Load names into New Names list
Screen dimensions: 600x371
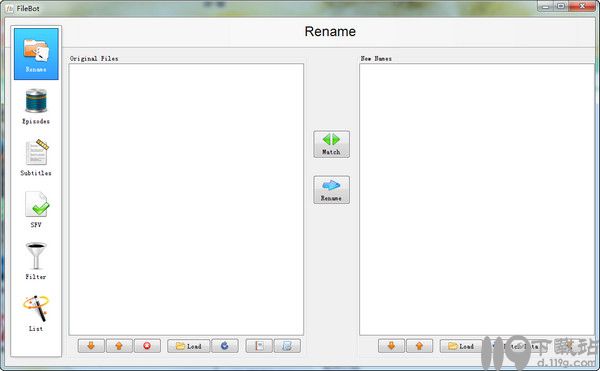coord(461,346)
